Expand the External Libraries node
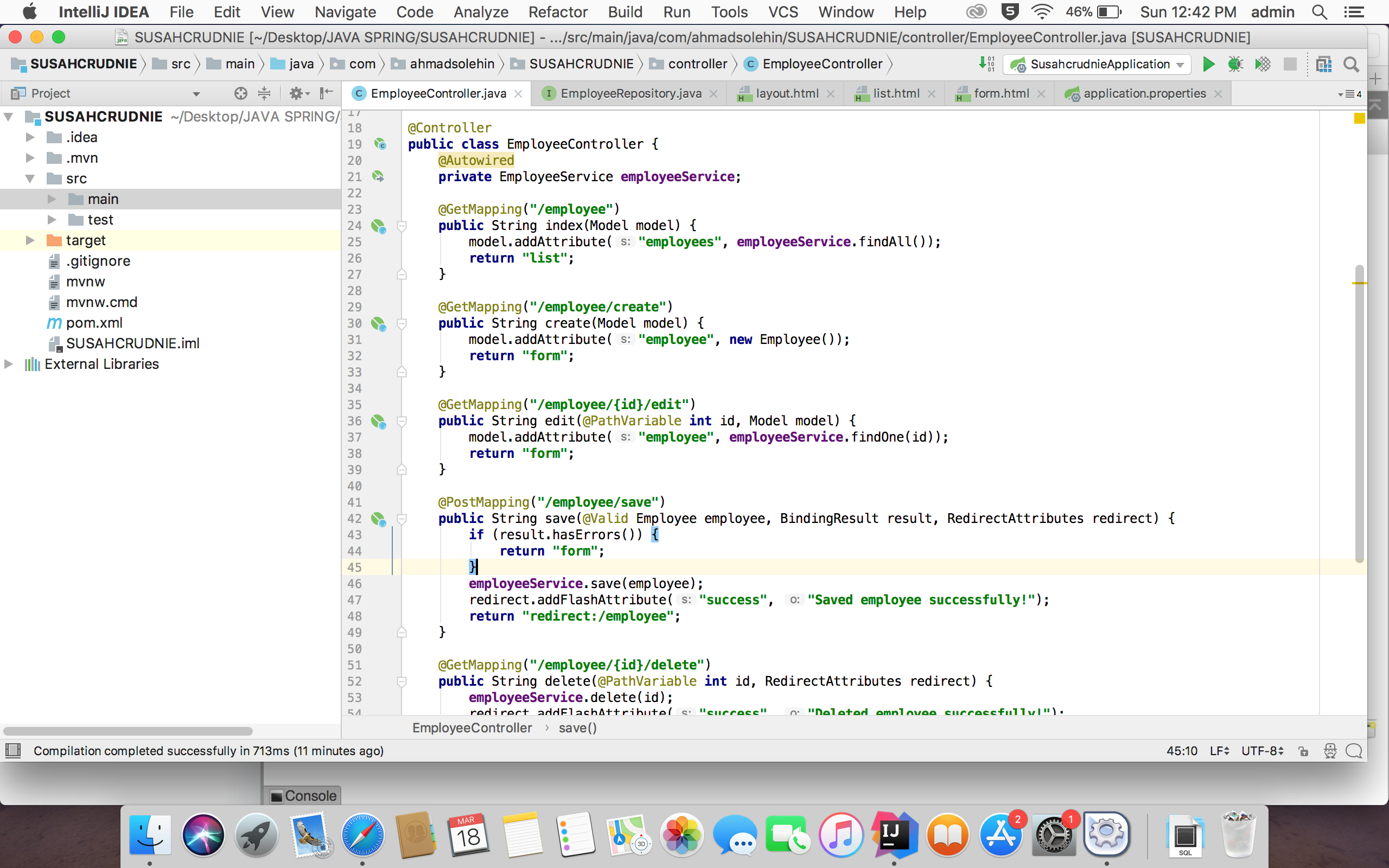 click(8, 363)
